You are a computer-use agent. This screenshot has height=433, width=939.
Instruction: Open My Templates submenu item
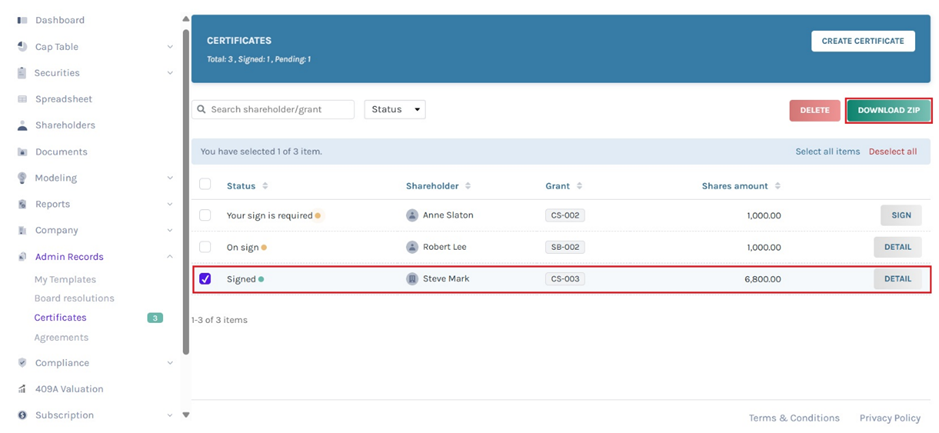[65, 280]
